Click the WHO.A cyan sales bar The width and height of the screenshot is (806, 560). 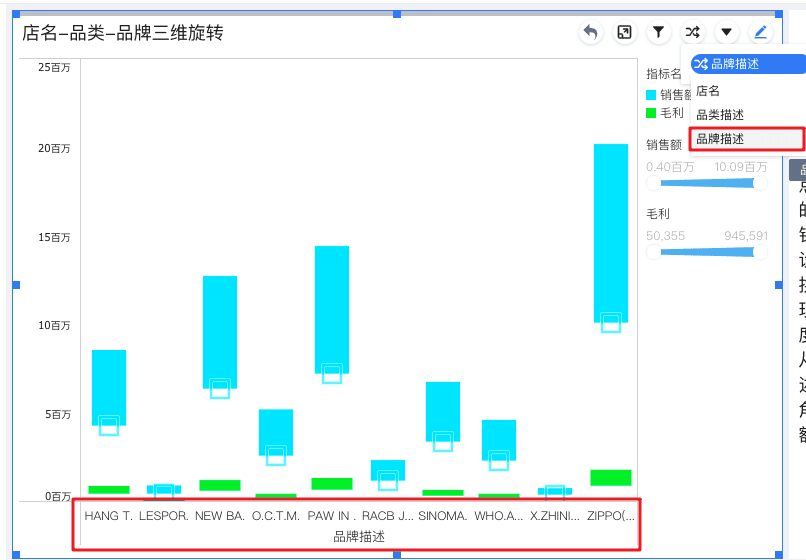click(499, 440)
